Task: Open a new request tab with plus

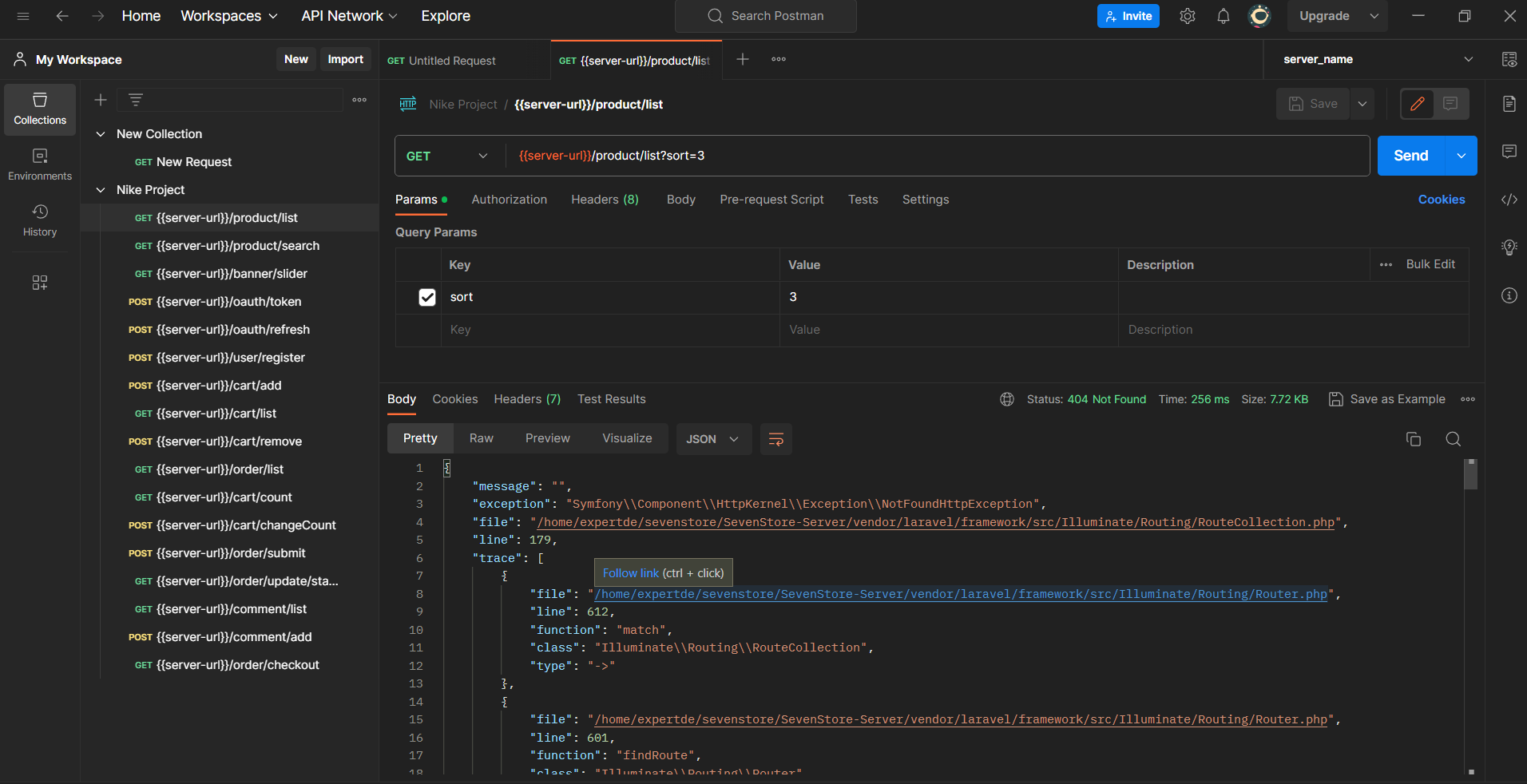Action: tap(743, 59)
